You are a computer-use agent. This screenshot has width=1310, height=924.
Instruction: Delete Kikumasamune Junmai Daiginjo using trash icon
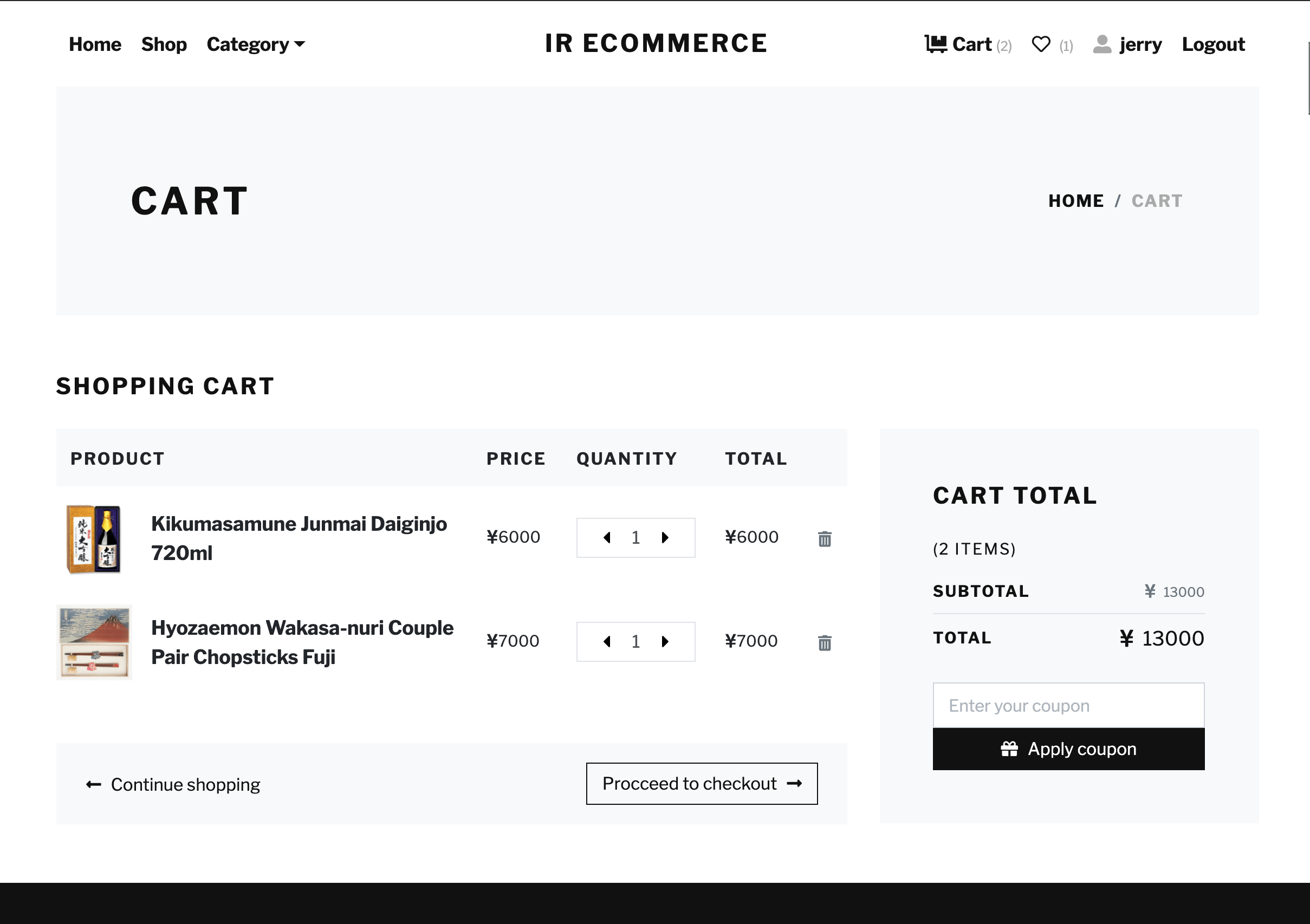tap(825, 538)
